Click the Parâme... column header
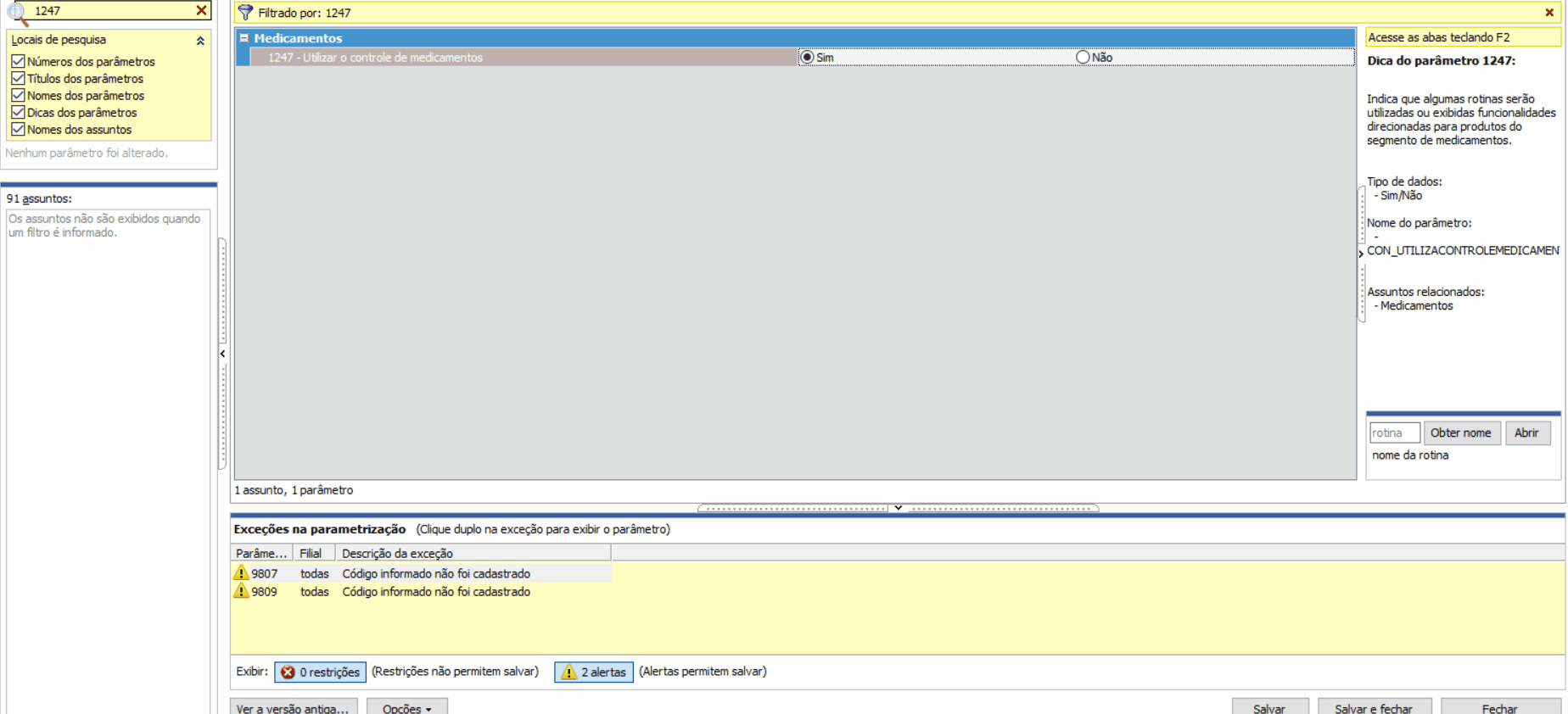Image resolution: width=1568 pixels, height=714 pixels. coord(261,554)
